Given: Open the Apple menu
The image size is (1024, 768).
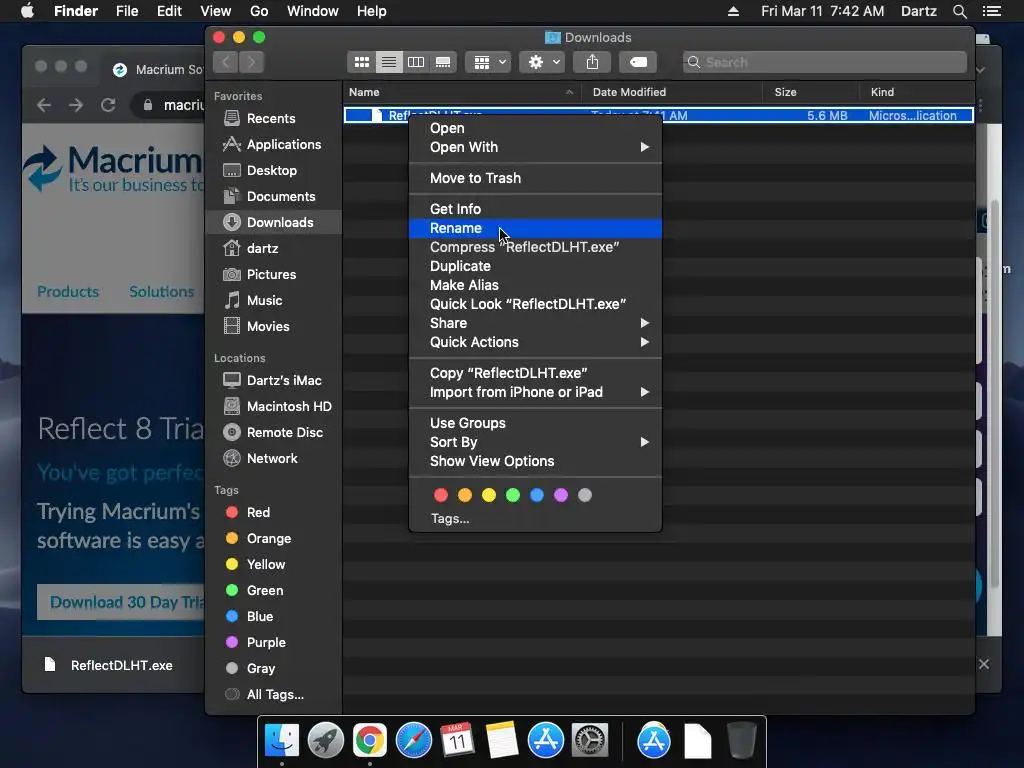Looking at the screenshot, I should [27, 11].
